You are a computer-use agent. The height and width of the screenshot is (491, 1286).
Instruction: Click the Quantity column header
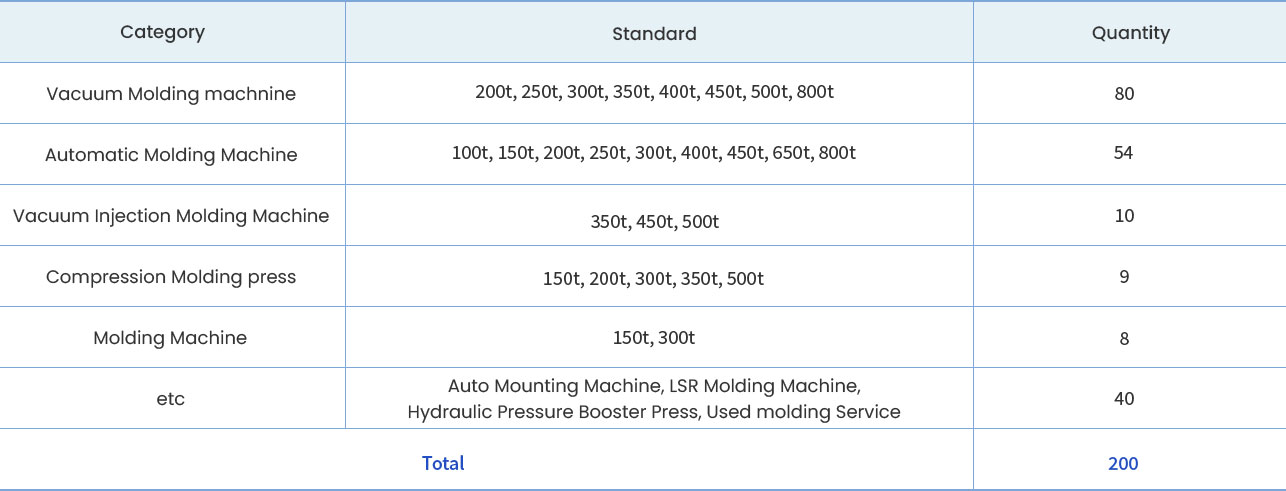click(x=1130, y=33)
